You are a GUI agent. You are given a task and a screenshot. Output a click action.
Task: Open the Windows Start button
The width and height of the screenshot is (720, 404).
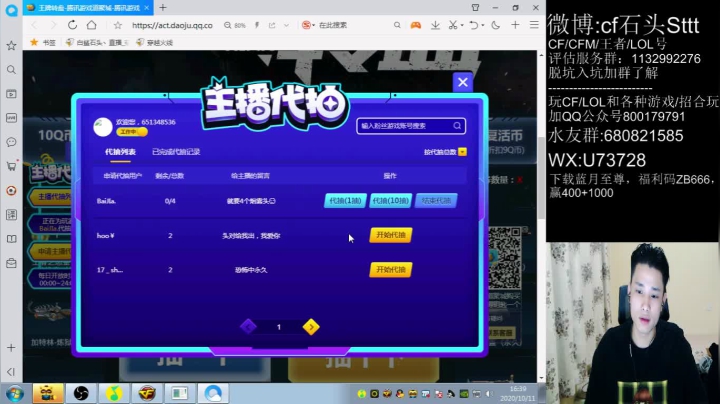pos(14,393)
